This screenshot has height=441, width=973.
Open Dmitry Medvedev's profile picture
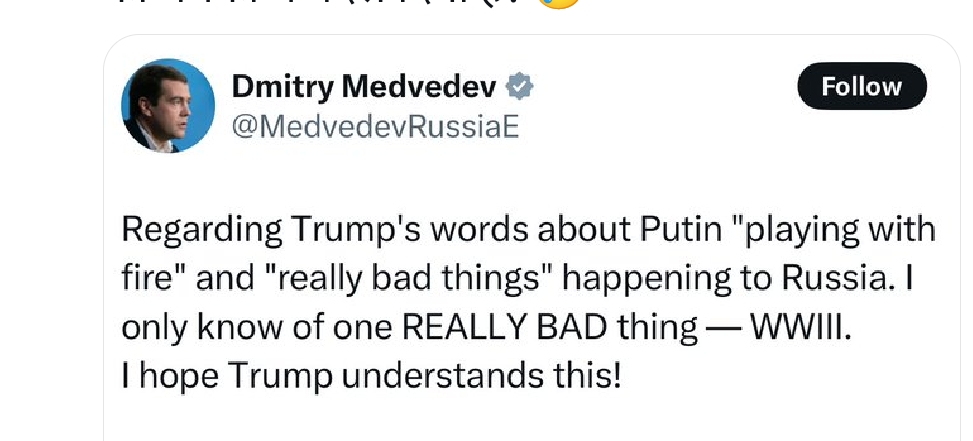pos(168,105)
